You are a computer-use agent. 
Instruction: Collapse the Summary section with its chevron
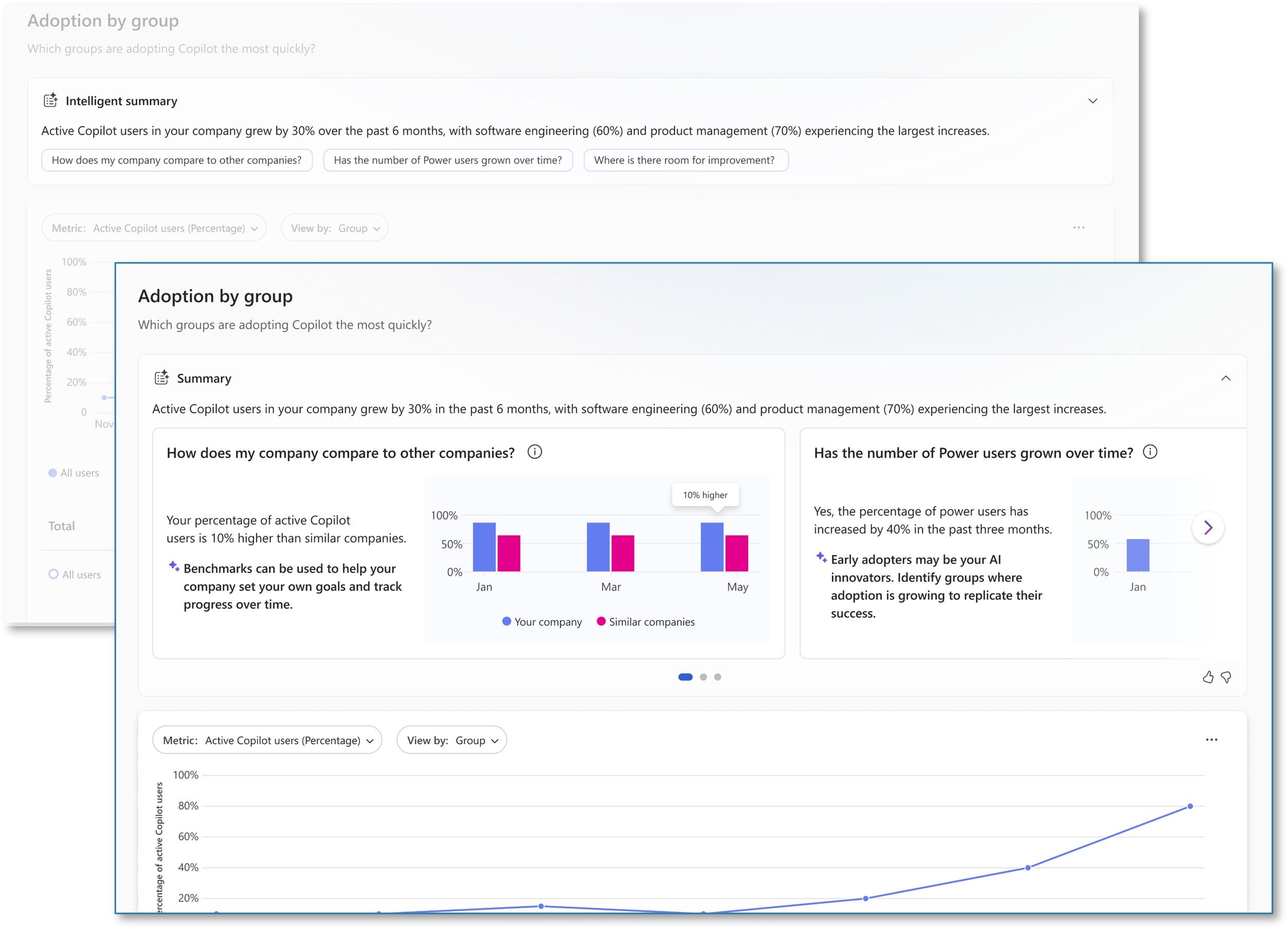pos(1226,378)
